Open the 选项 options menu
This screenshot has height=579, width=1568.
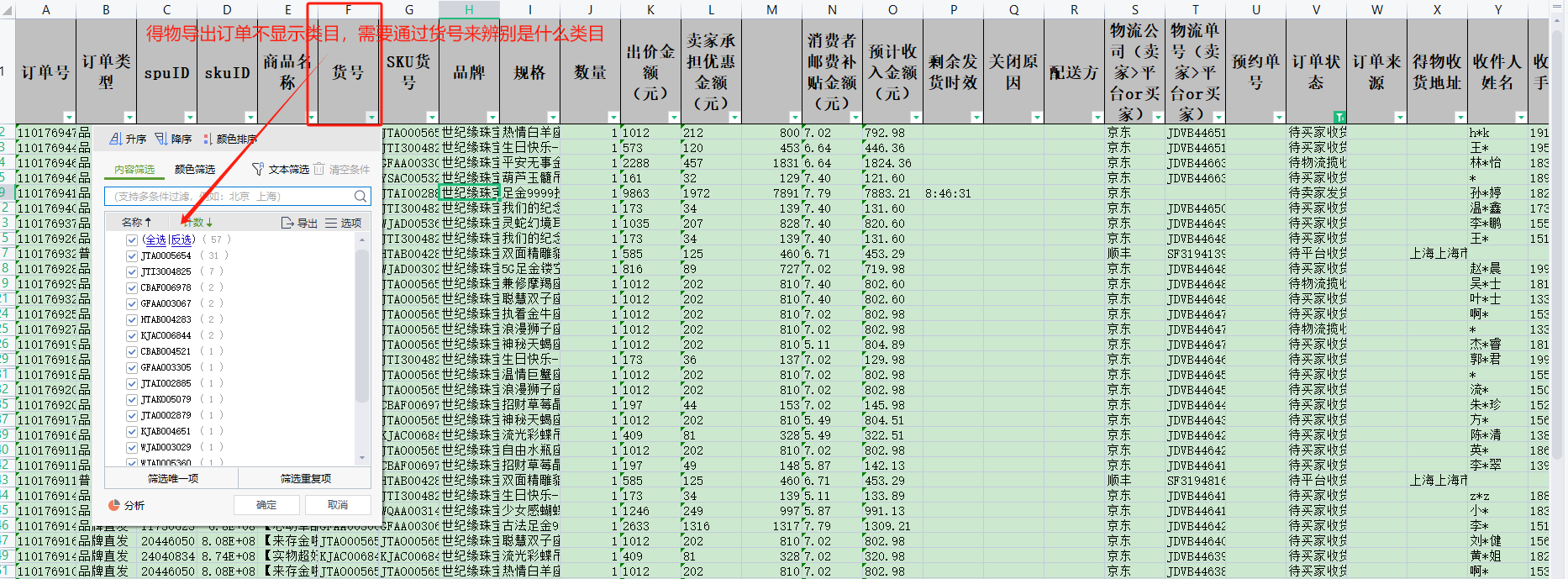pos(343,223)
